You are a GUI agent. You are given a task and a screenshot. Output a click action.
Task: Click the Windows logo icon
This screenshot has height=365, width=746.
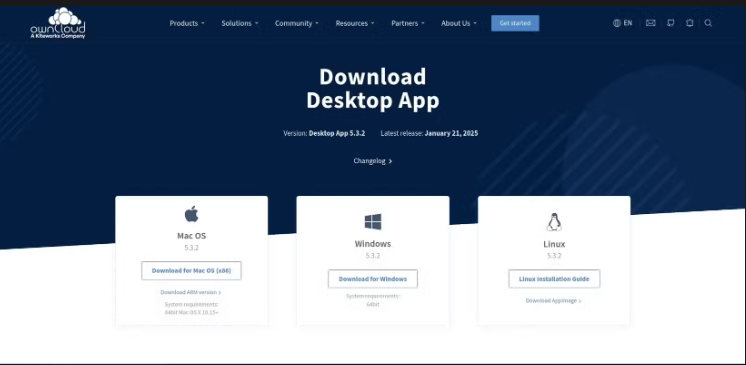pos(373,222)
